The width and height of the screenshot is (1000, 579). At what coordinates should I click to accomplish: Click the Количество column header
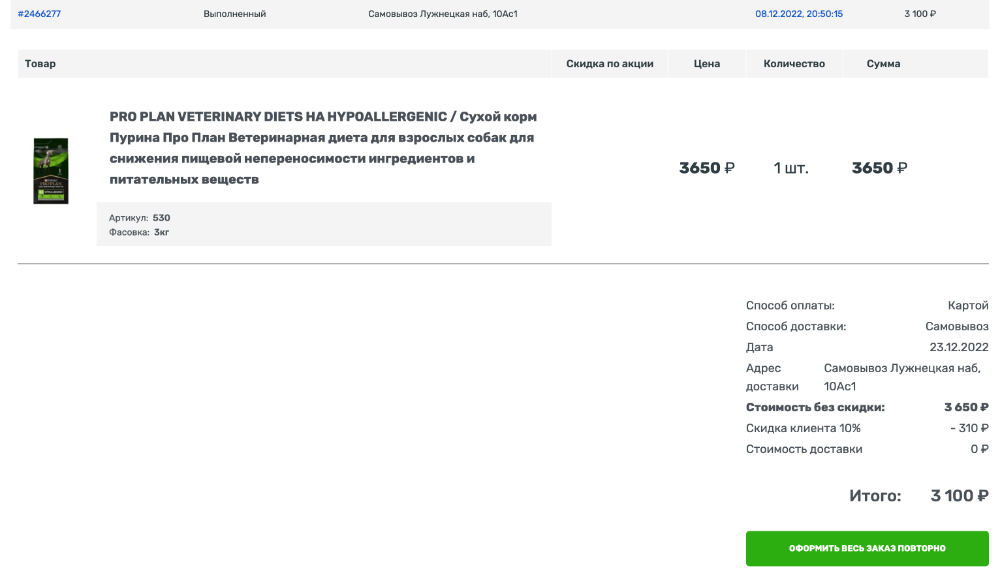[794, 64]
